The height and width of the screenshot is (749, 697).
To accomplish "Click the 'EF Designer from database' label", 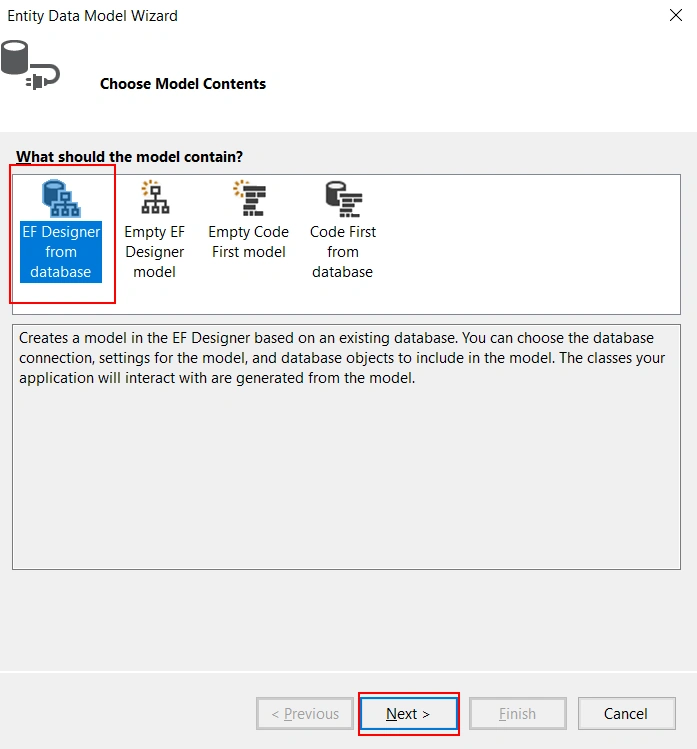I will 61,252.
